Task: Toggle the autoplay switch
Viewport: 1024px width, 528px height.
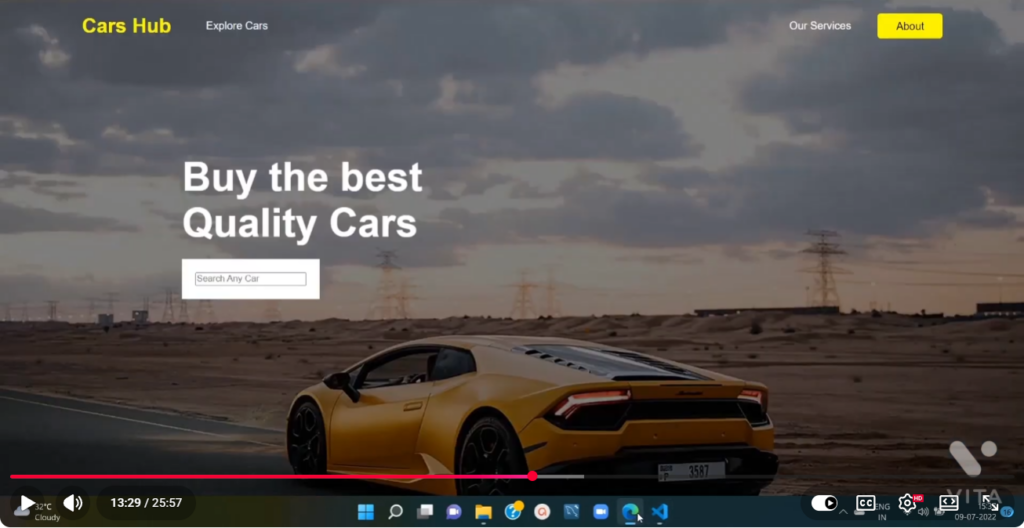Action: click(824, 503)
